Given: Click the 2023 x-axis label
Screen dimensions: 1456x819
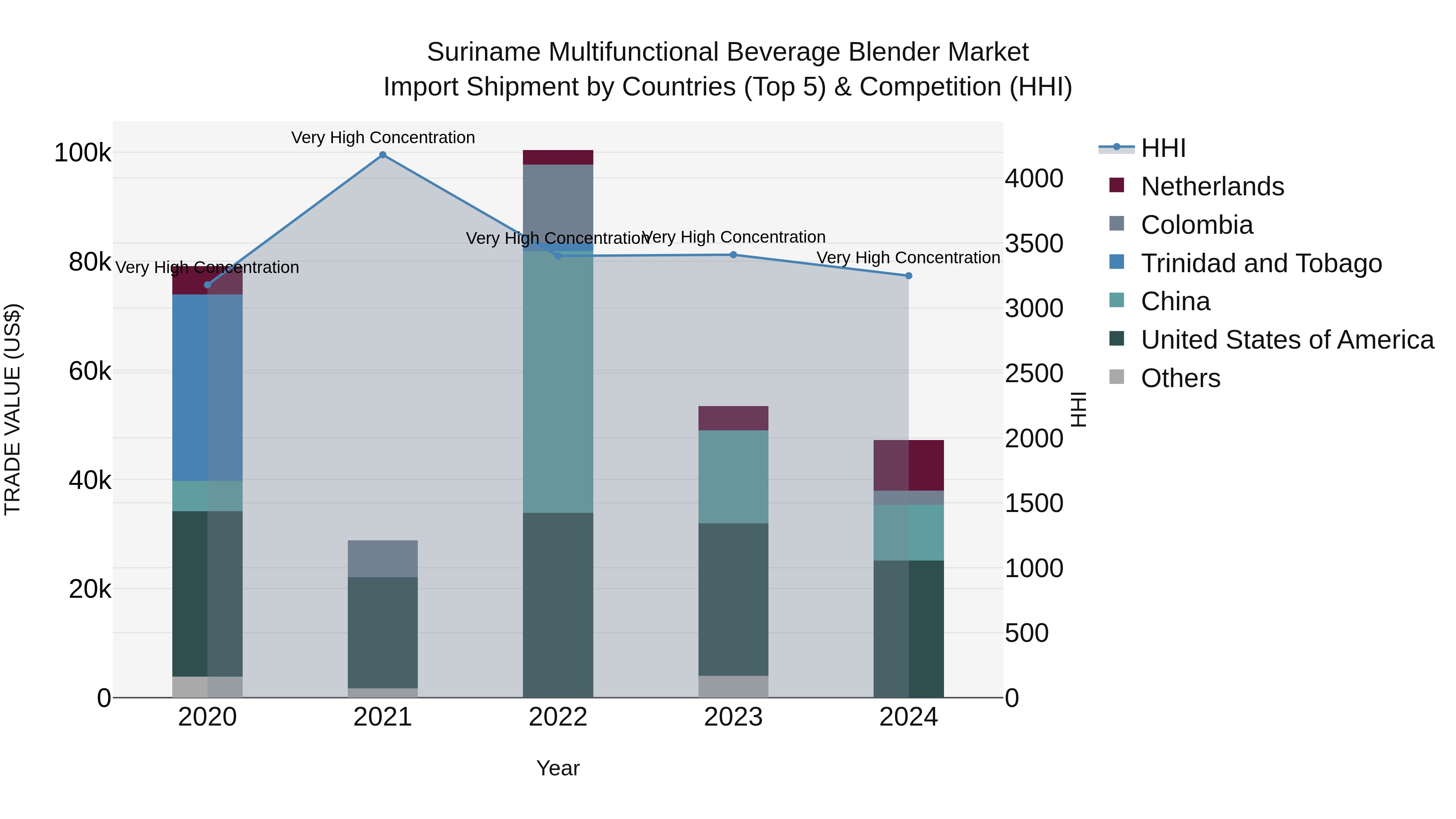Looking at the screenshot, I should 734,717.
